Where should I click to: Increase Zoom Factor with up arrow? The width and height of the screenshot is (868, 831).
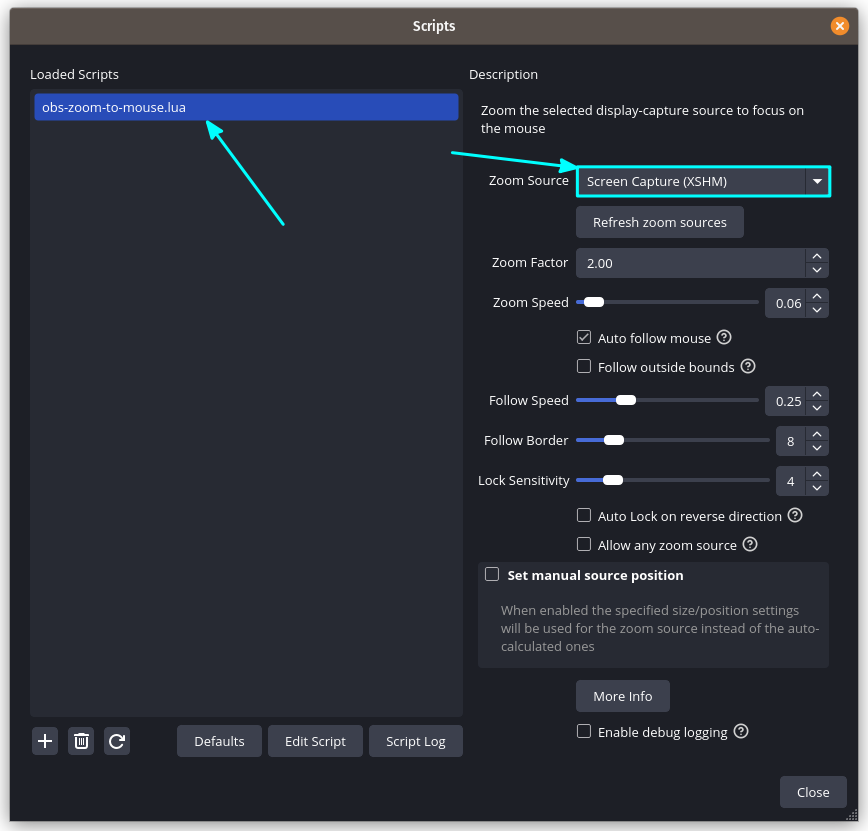[x=817, y=256]
